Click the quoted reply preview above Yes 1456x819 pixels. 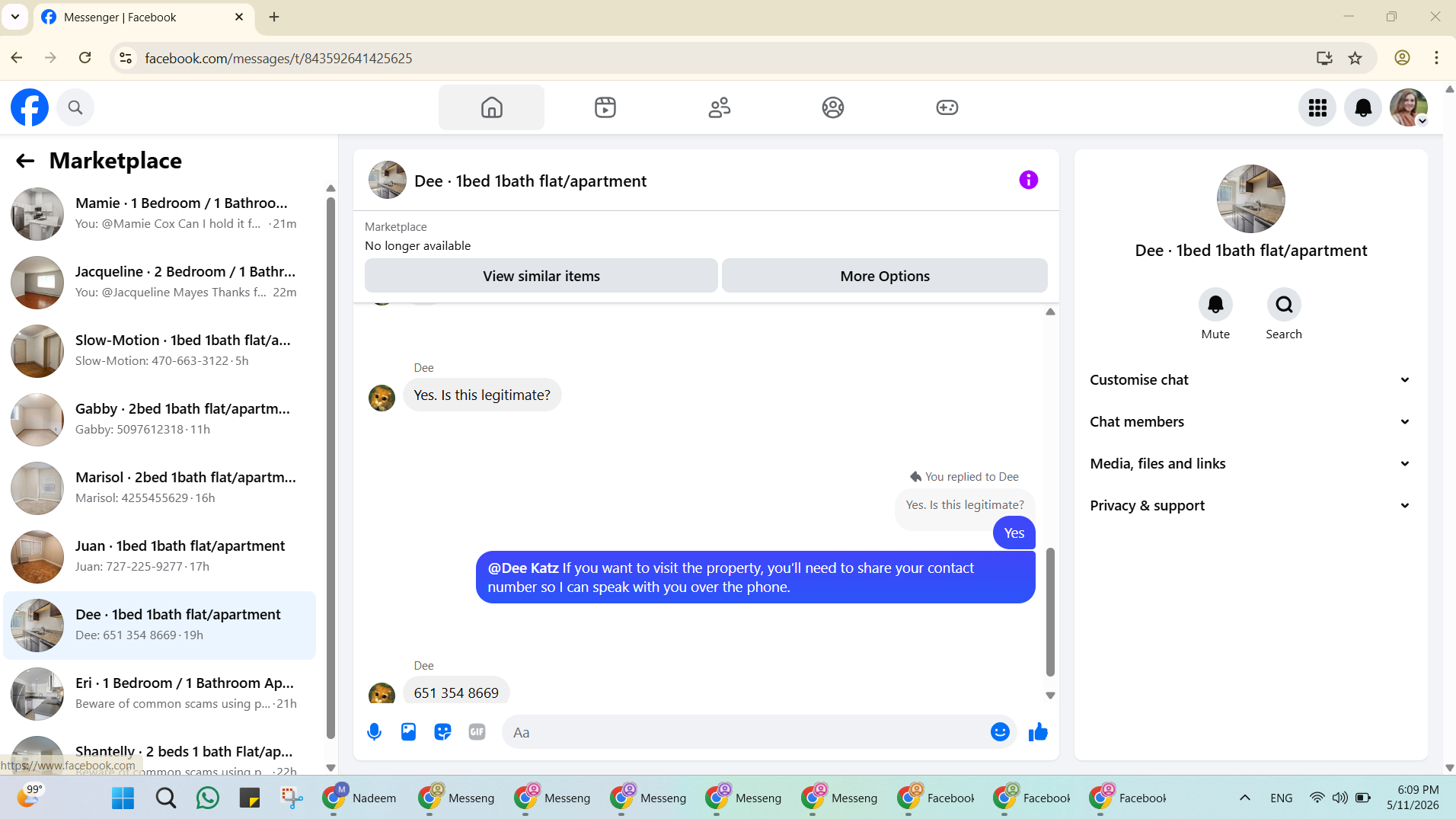965,504
